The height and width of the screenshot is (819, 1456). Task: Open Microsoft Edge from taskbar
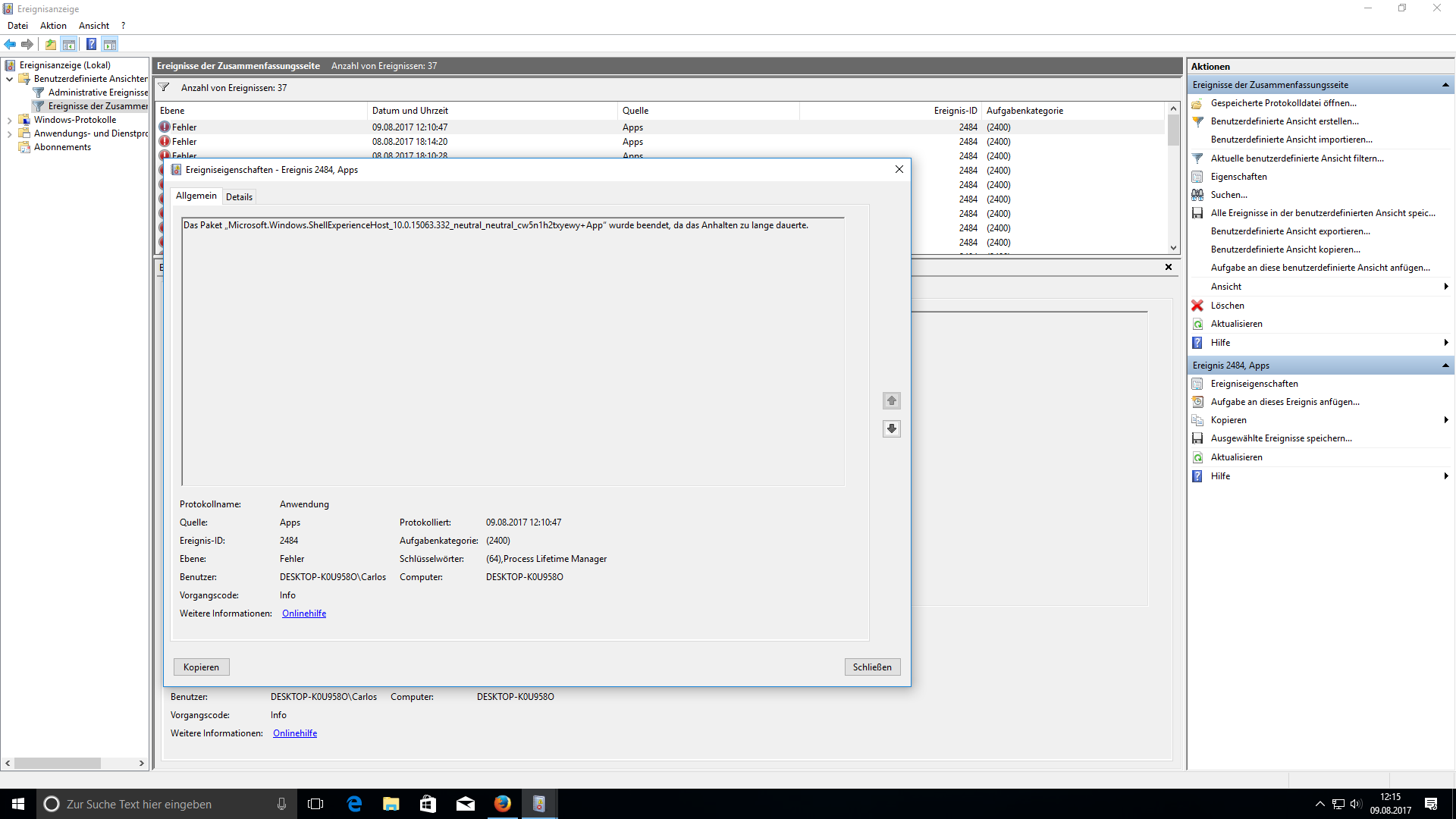(354, 804)
